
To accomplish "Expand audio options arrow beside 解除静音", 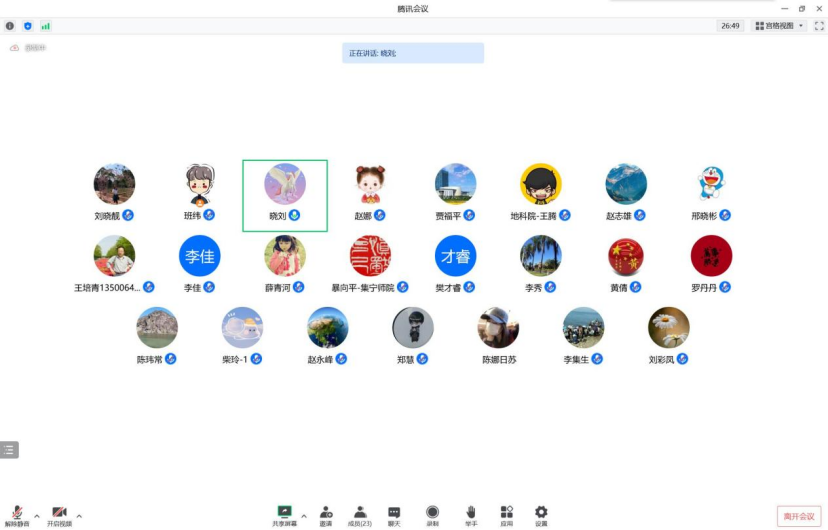I will coord(37,516).
